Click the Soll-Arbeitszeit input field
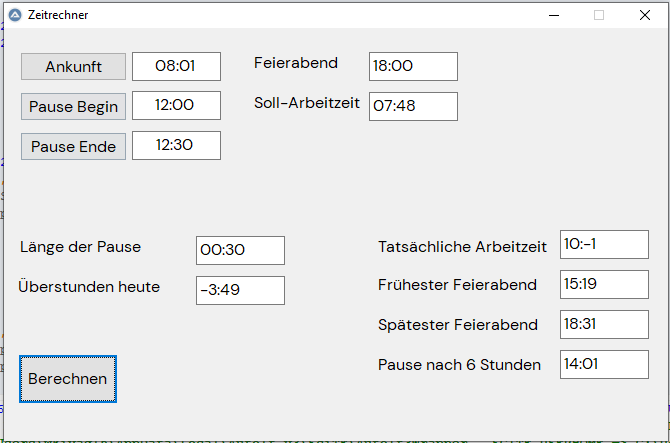Image resolution: width=670 pixels, height=443 pixels. (413, 106)
